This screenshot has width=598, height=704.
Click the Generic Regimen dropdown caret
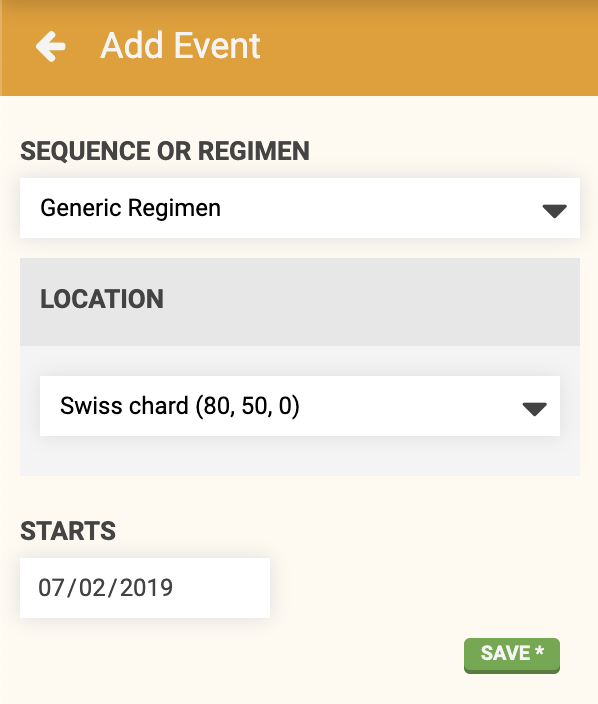click(554, 211)
